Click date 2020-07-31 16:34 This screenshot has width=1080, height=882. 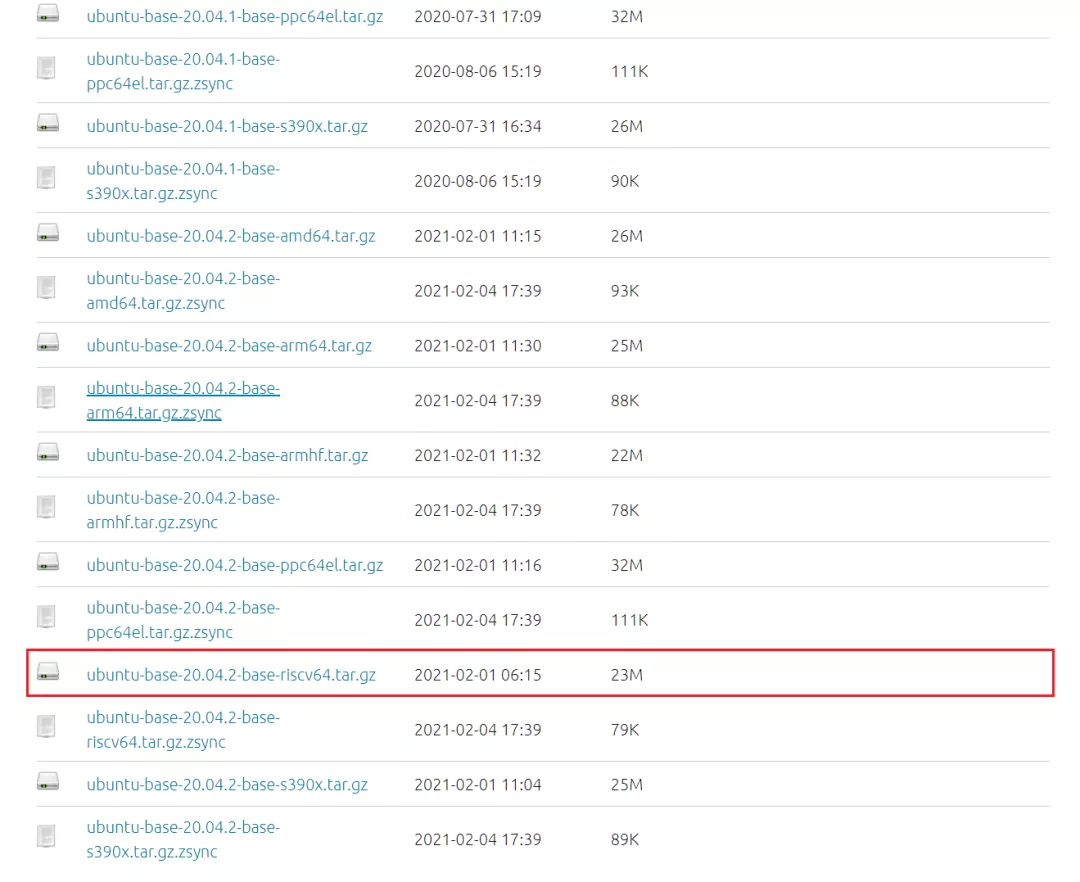click(x=478, y=126)
